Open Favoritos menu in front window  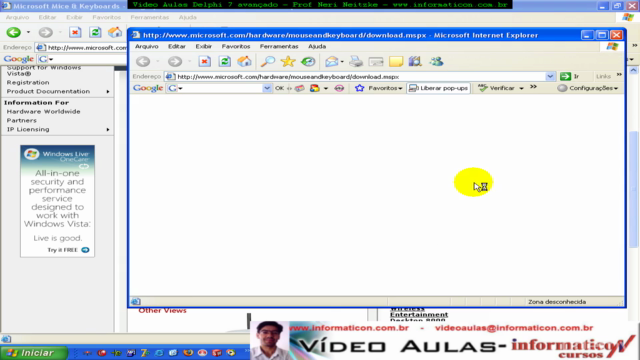(236, 47)
